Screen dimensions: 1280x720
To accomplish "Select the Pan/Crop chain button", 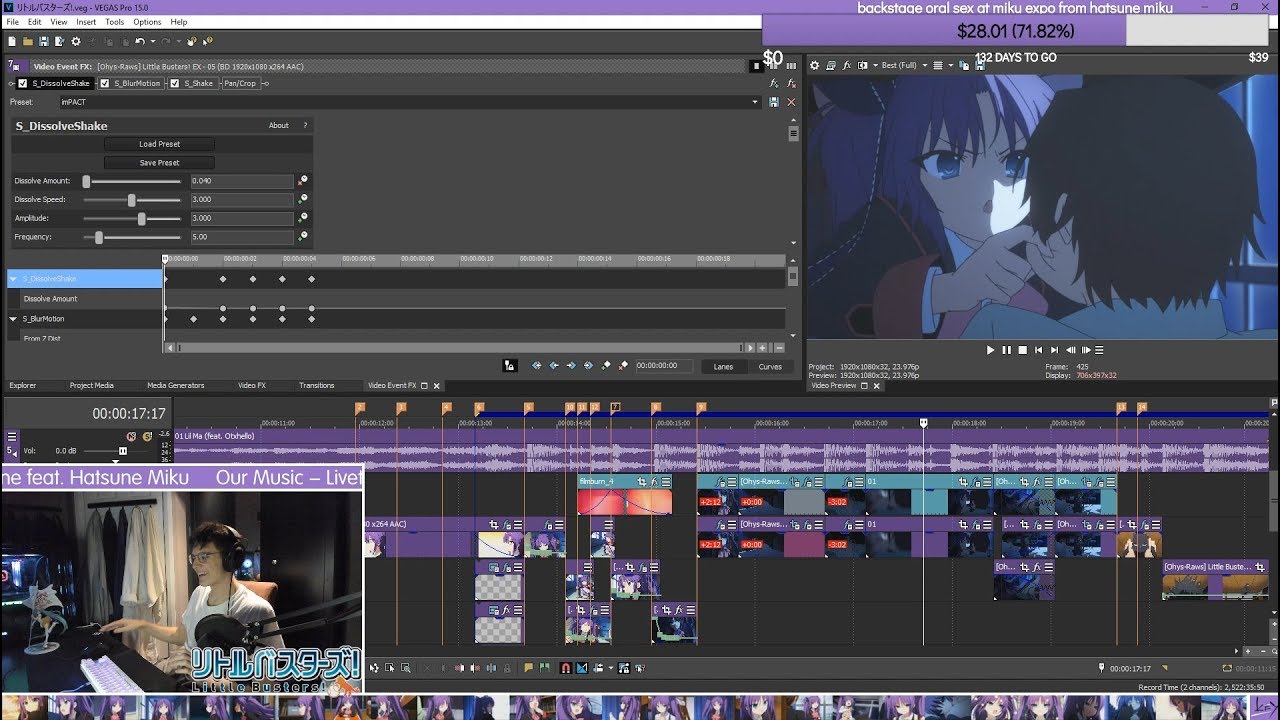I will click(240, 83).
